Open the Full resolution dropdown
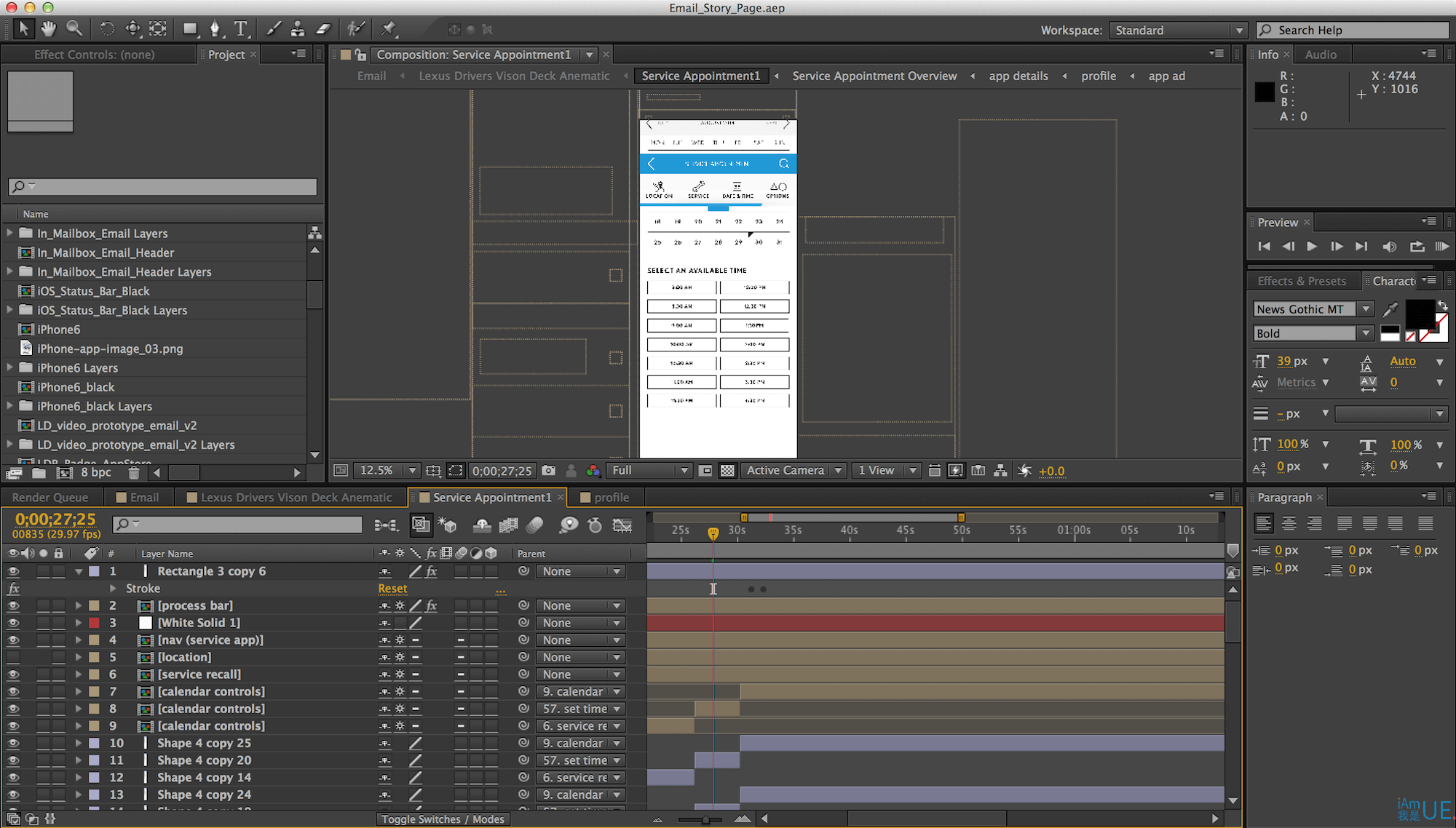1456x828 pixels. click(x=649, y=471)
